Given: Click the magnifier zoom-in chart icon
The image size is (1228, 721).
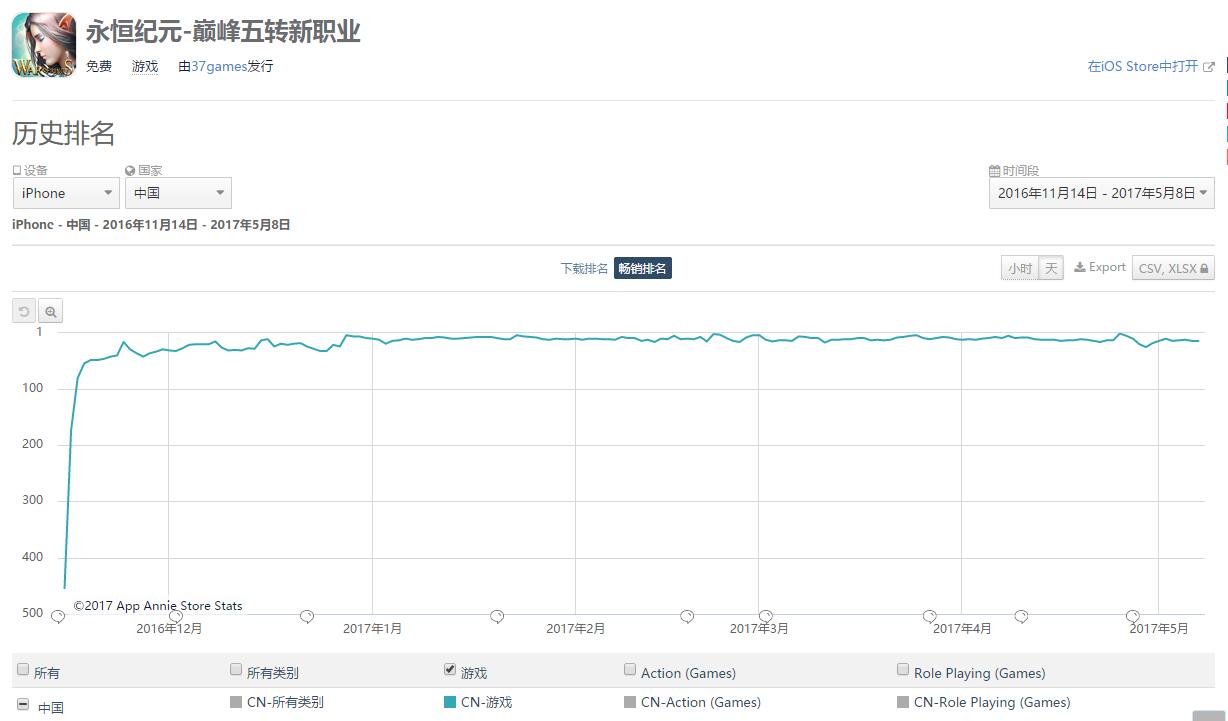Looking at the screenshot, I should (51, 311).
